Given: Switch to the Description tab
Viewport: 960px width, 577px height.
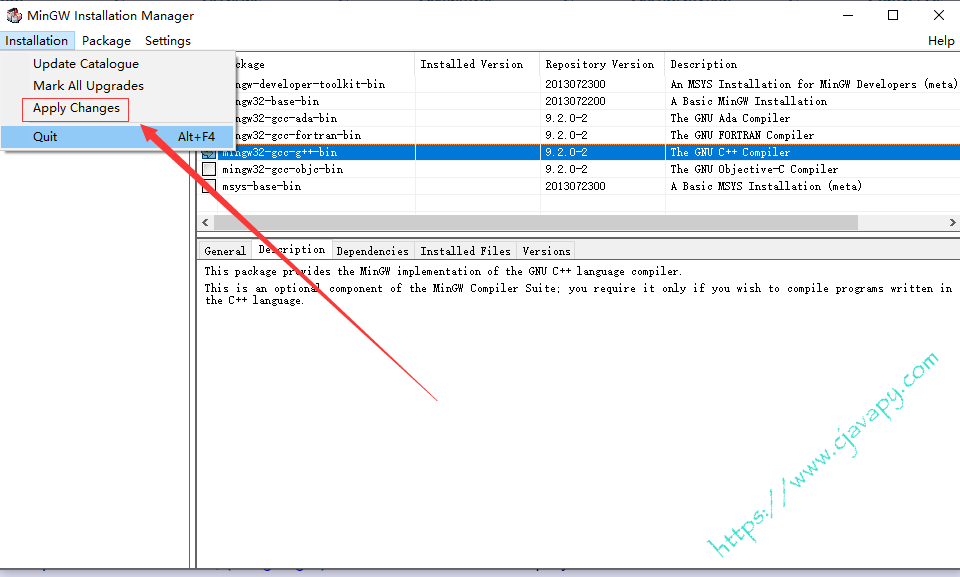Looking at the screenshot, I should tap(291, 249).
